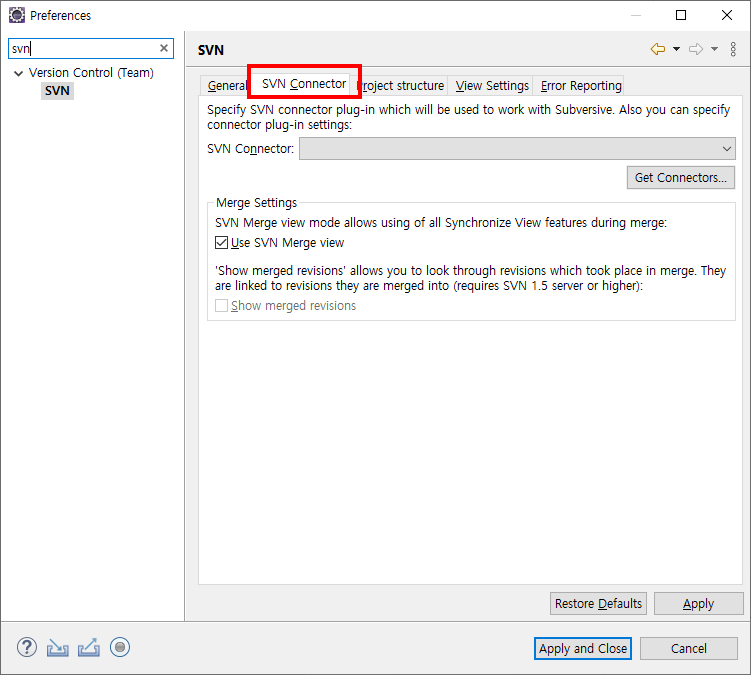Viewport: 751px width, 675px height.
Task: Click the 'SVN Connector:' field label
Action: (250, 149)
